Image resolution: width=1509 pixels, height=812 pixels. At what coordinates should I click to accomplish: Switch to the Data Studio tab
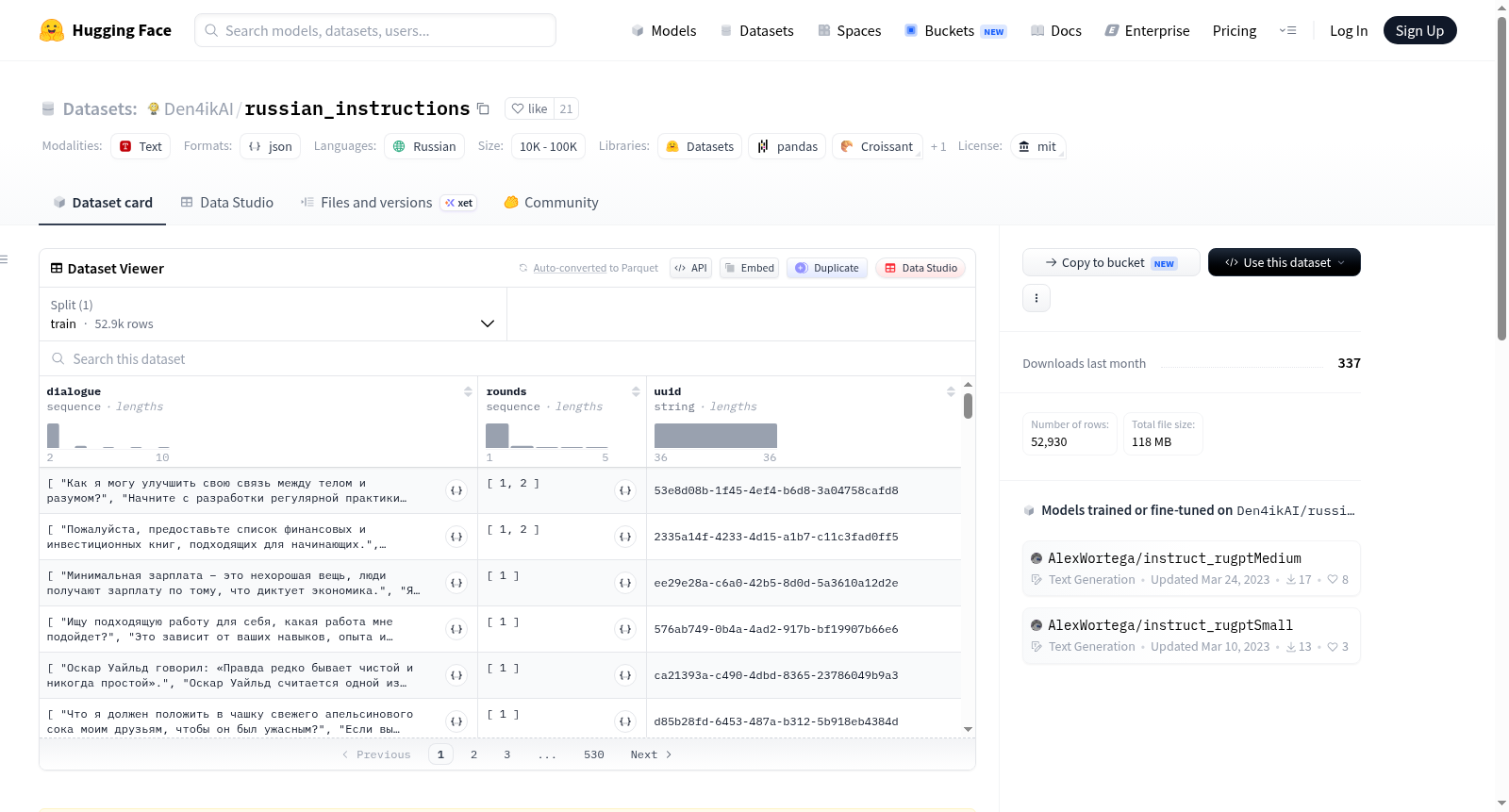pyautogui.click(x=227, y=202)
